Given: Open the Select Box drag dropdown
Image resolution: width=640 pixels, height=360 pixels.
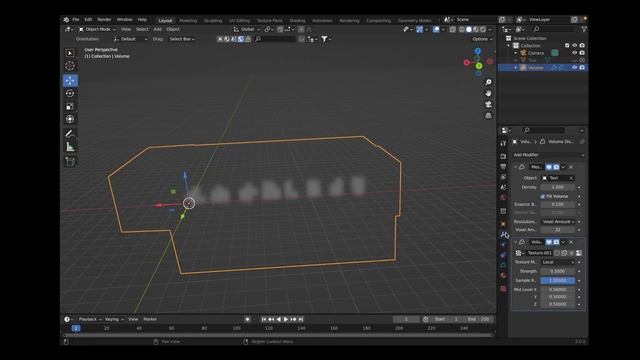Looking at the screenshot, I should 182,39.
